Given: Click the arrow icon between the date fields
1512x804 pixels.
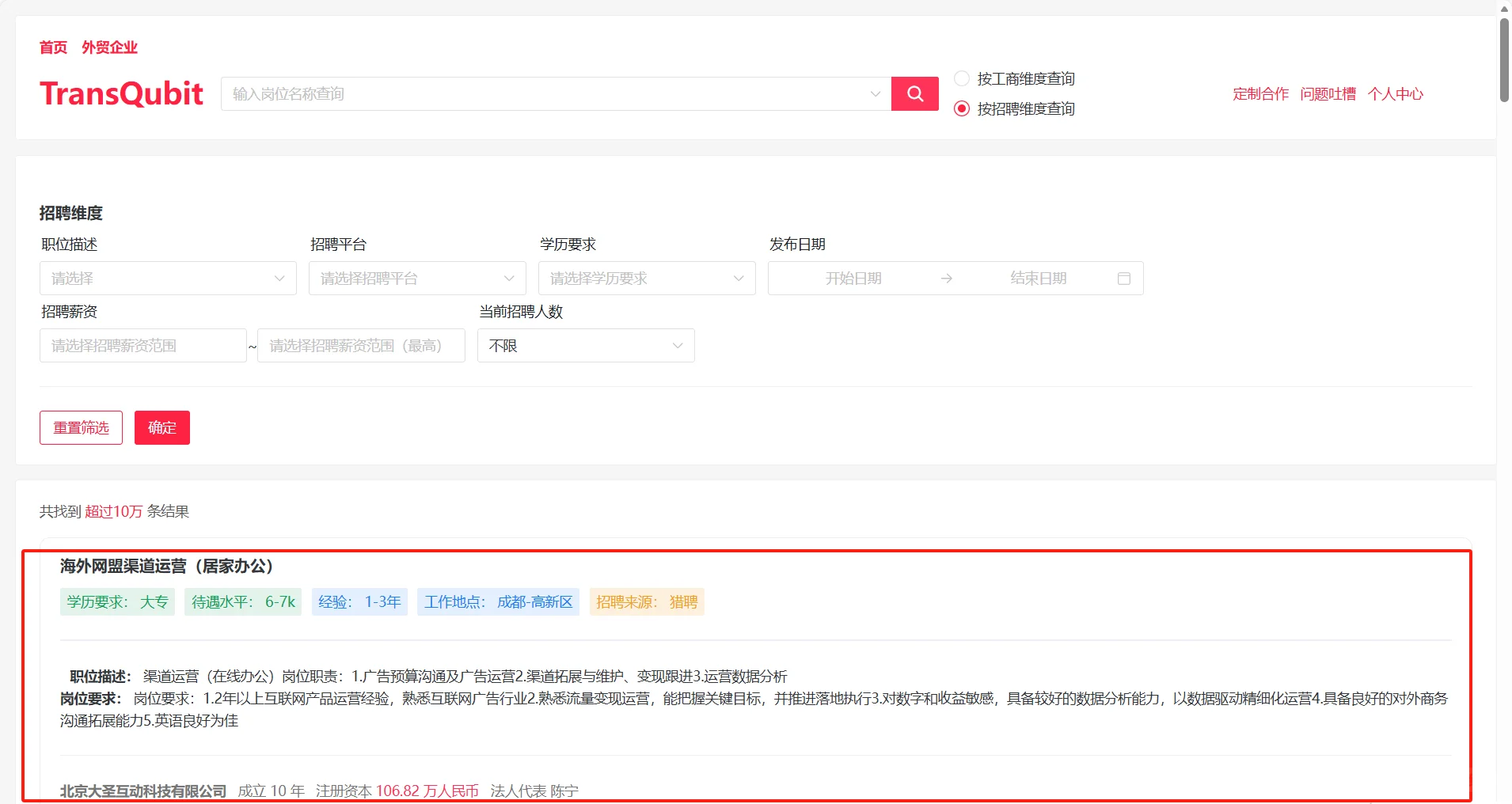Looking at the screenshot, I should pyautogui.click(x=947, y=278).
